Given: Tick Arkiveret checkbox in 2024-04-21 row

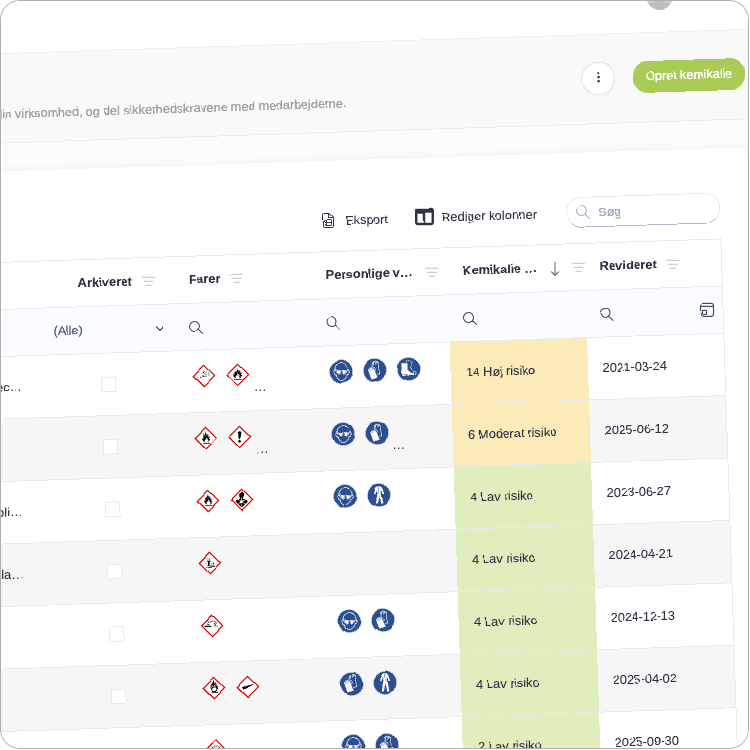Looking at the screenshot, I should tap(114, 571).
